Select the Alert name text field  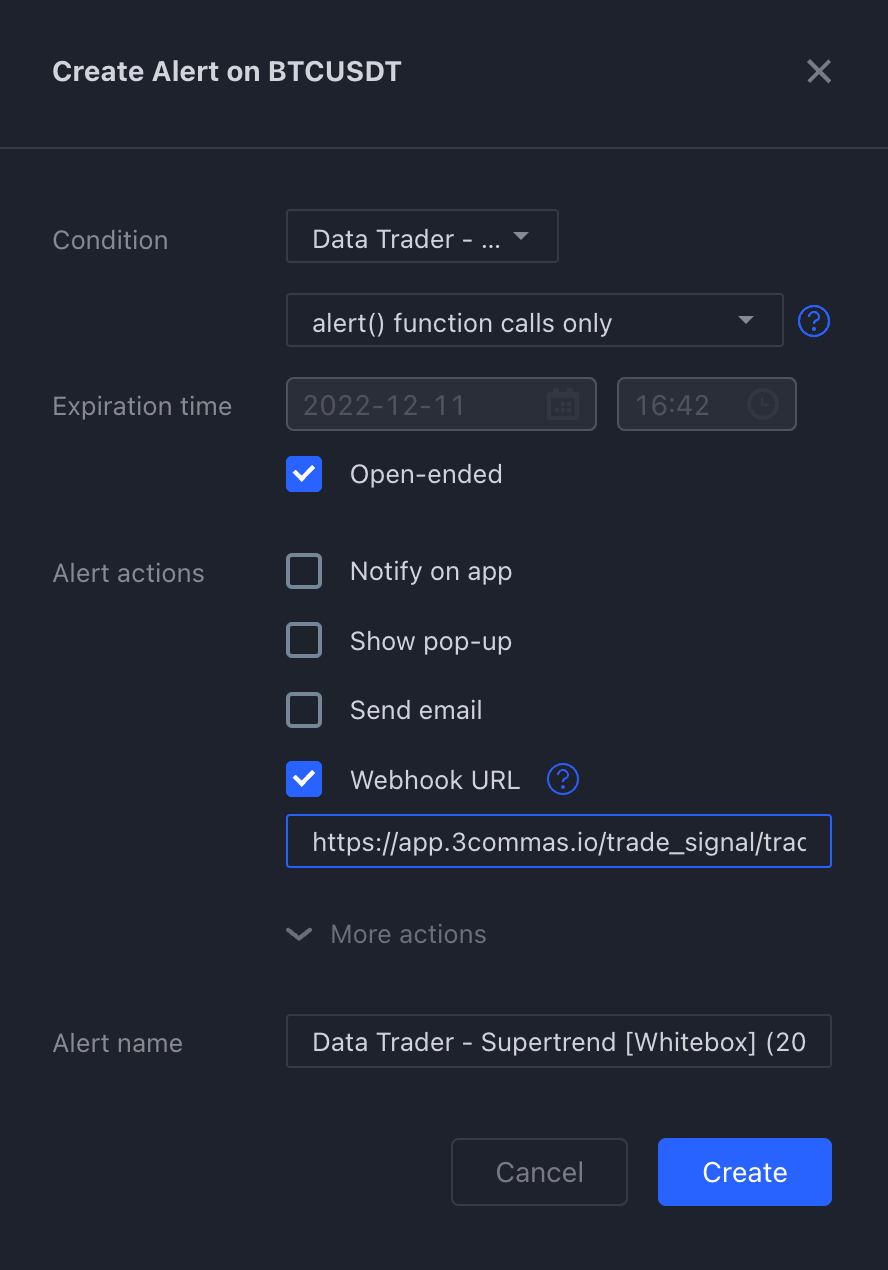pos(558,1041)
